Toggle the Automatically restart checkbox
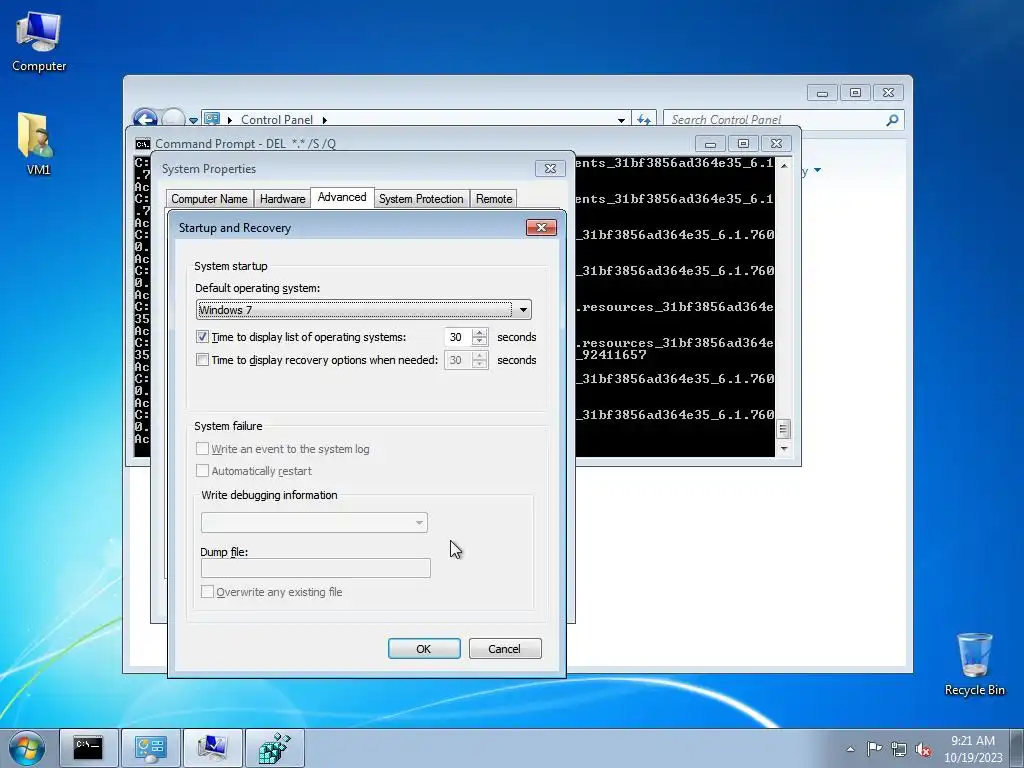Viewport: 1024px width, 768px height. click(x=202, y=471)
